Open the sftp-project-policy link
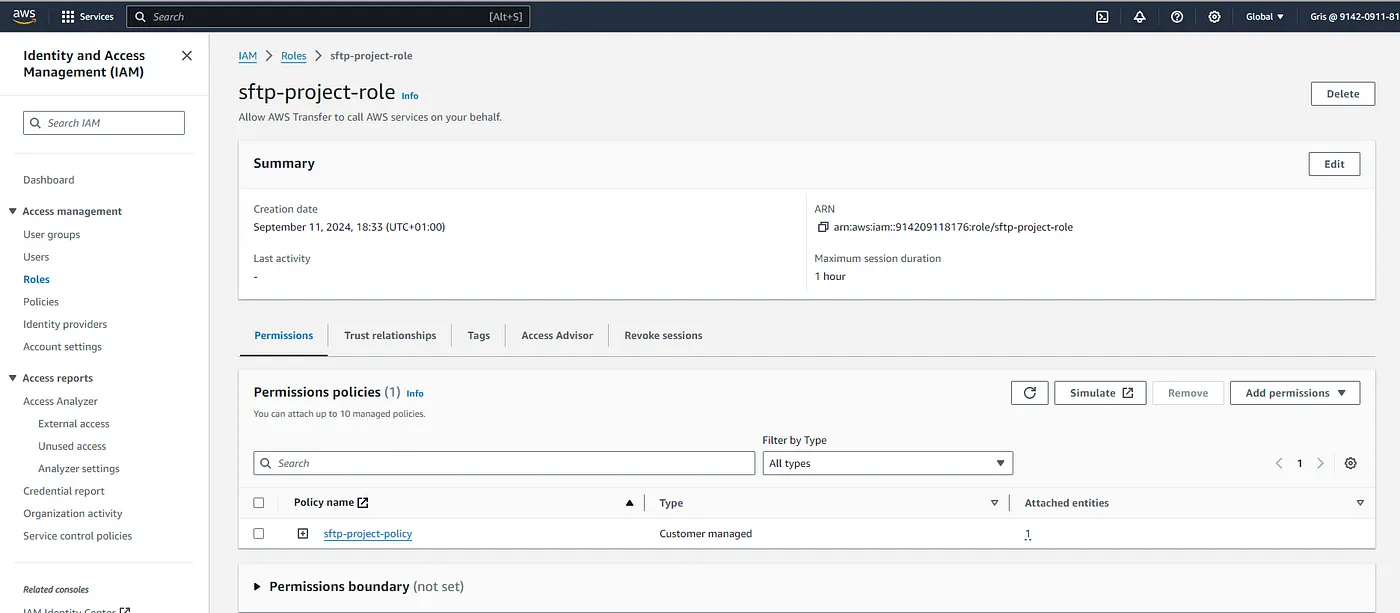This screenshot has height=613, width=1400. 368,534
